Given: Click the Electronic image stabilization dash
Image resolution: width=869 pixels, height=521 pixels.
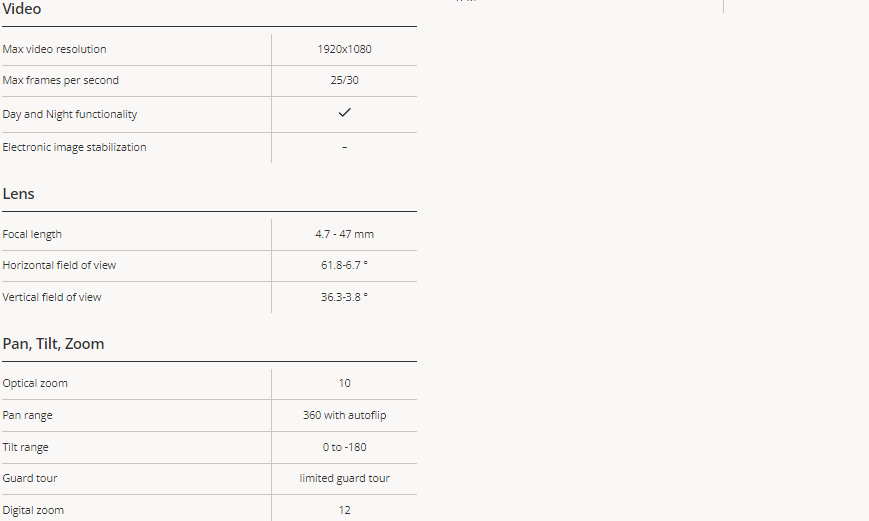Looking at the screenshot, I should tap(344, 147).
